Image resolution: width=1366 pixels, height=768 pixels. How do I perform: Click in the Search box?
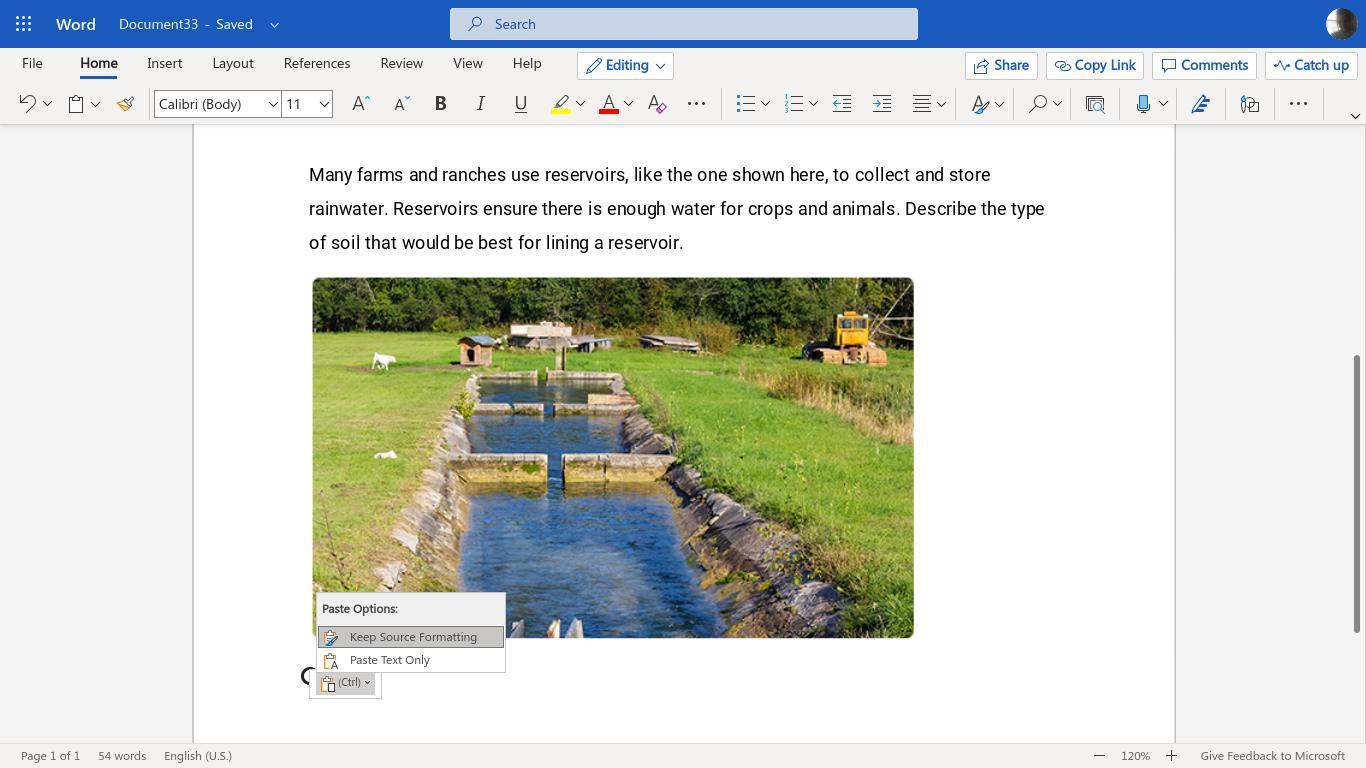pyautogui.click(x=683, y=24)
